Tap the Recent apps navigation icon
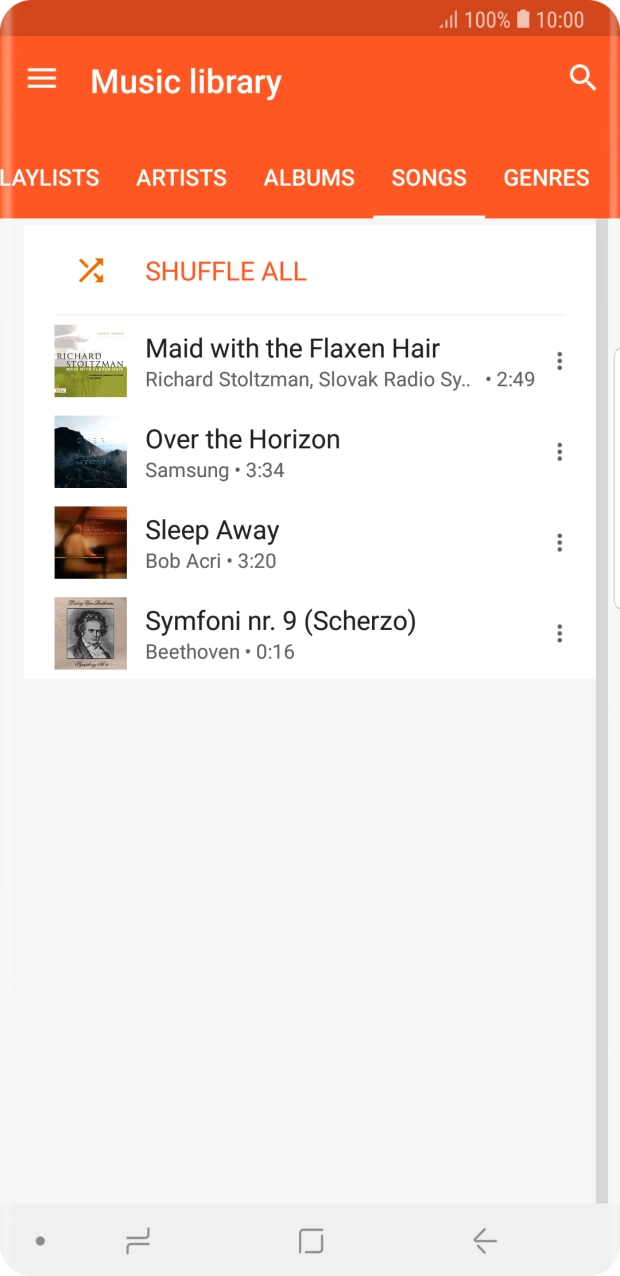Viewport: 620px width, 1276px height. pos(137,1240)
